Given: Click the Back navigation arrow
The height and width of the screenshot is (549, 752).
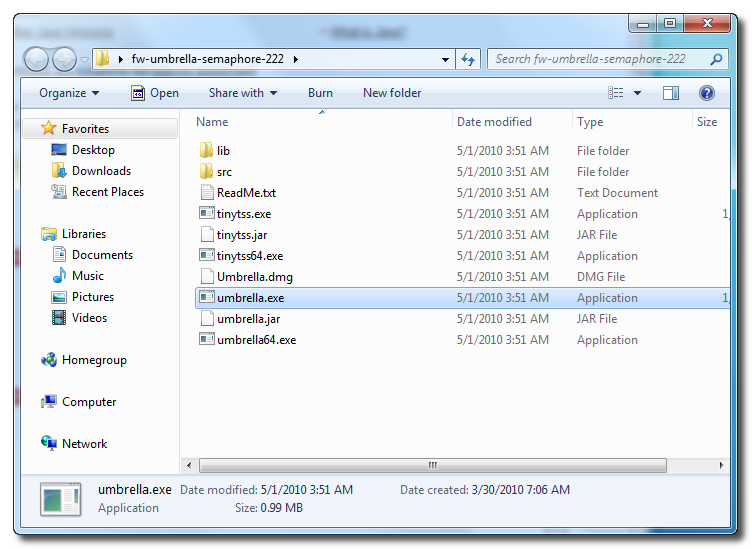Looking at the screenshot, I should pos(37,59).
